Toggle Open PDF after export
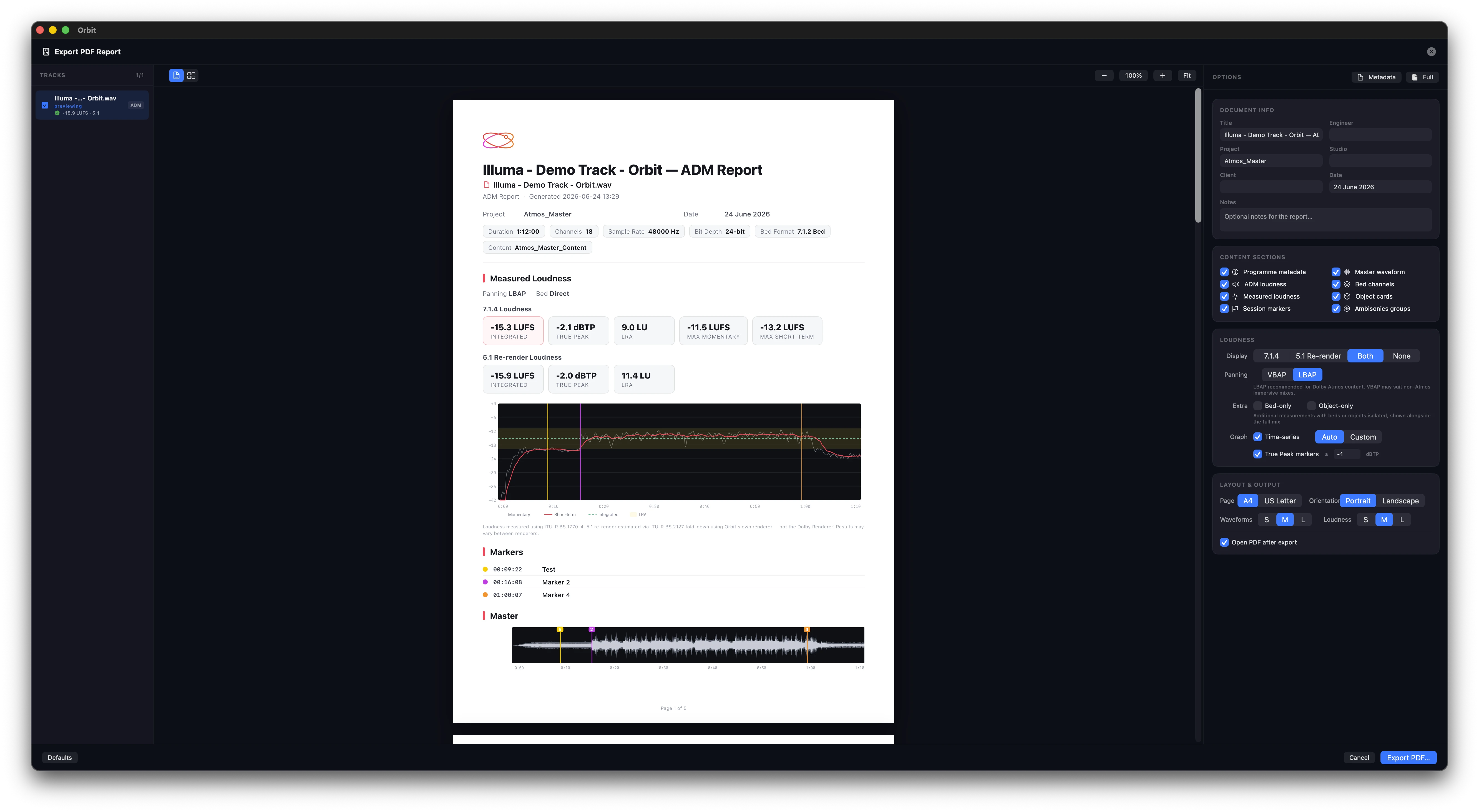Screen dimensions: 1479x812 pos(1224,542)
